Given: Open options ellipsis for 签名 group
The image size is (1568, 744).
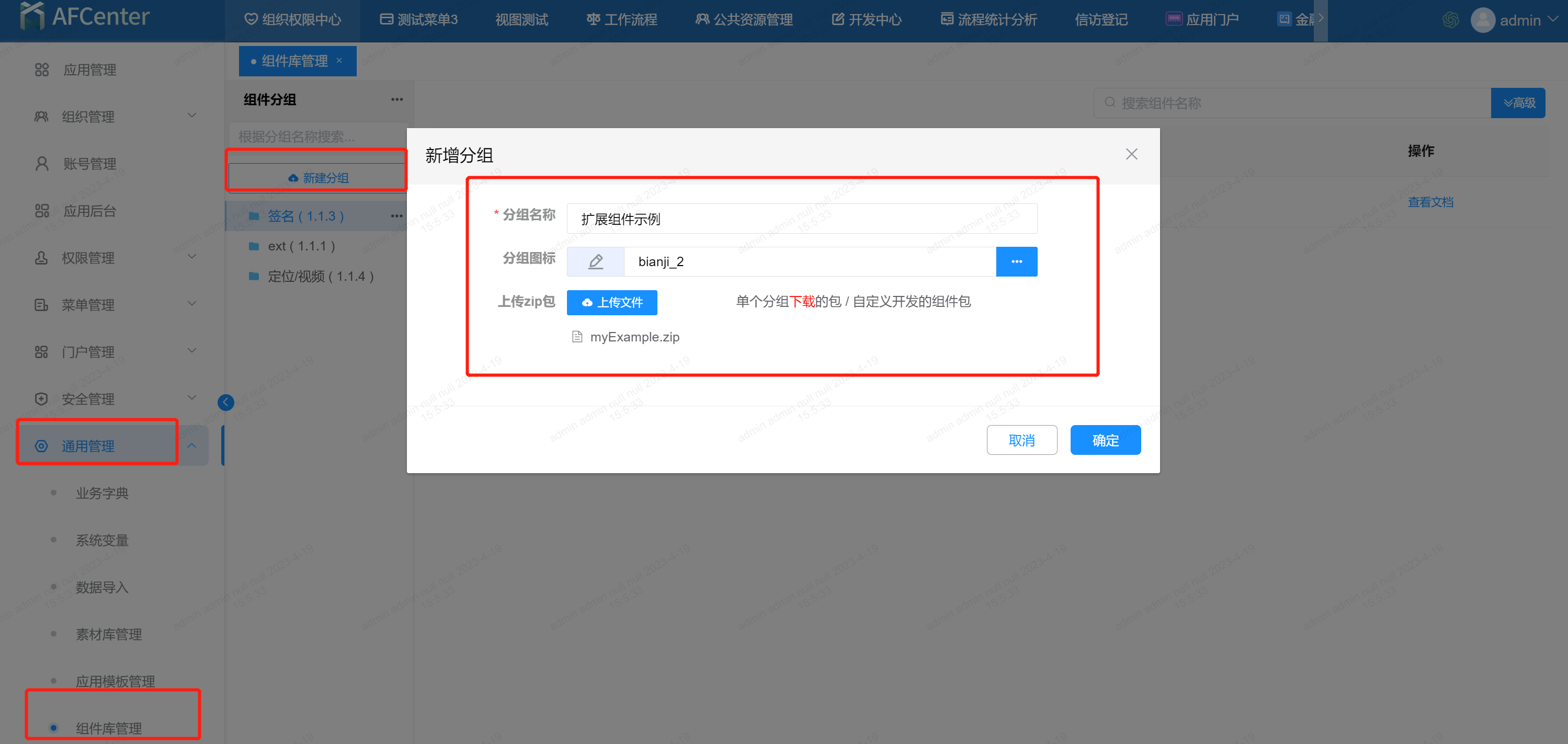Looking at the screenshot, I should click(397, 216).
